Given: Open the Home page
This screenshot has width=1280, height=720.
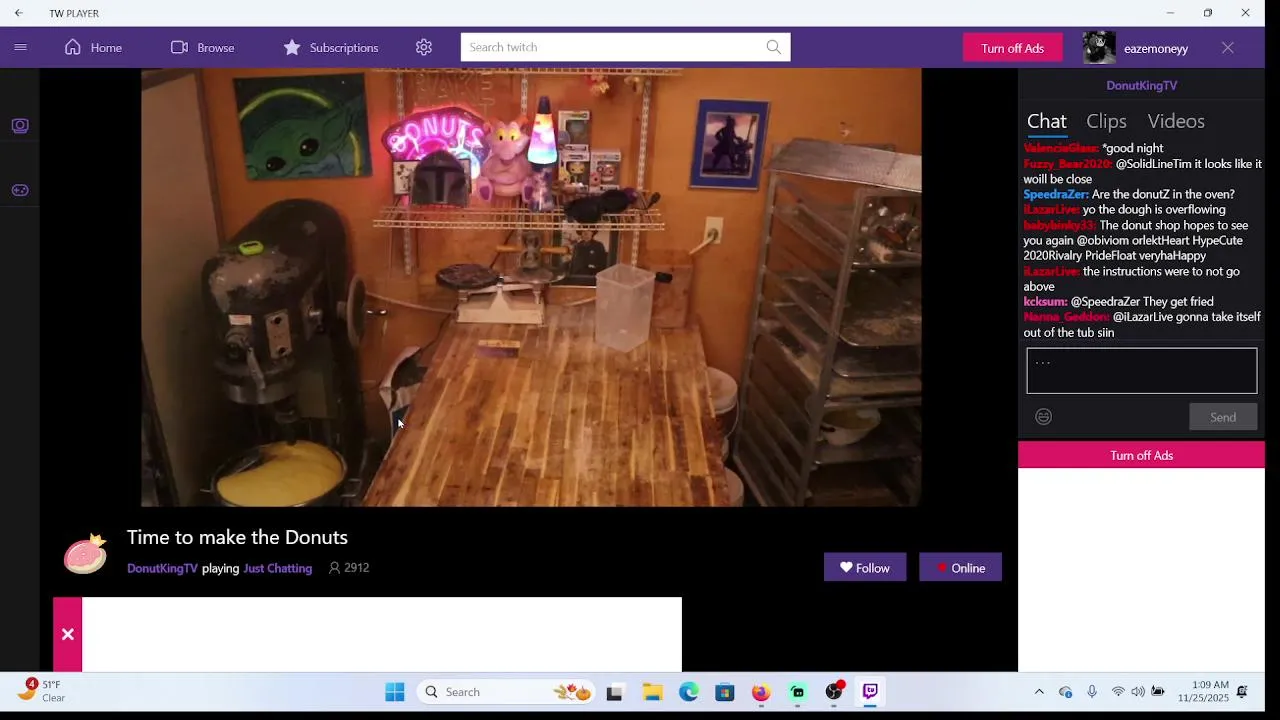Looking at the screenshot, I should [93, 47].
